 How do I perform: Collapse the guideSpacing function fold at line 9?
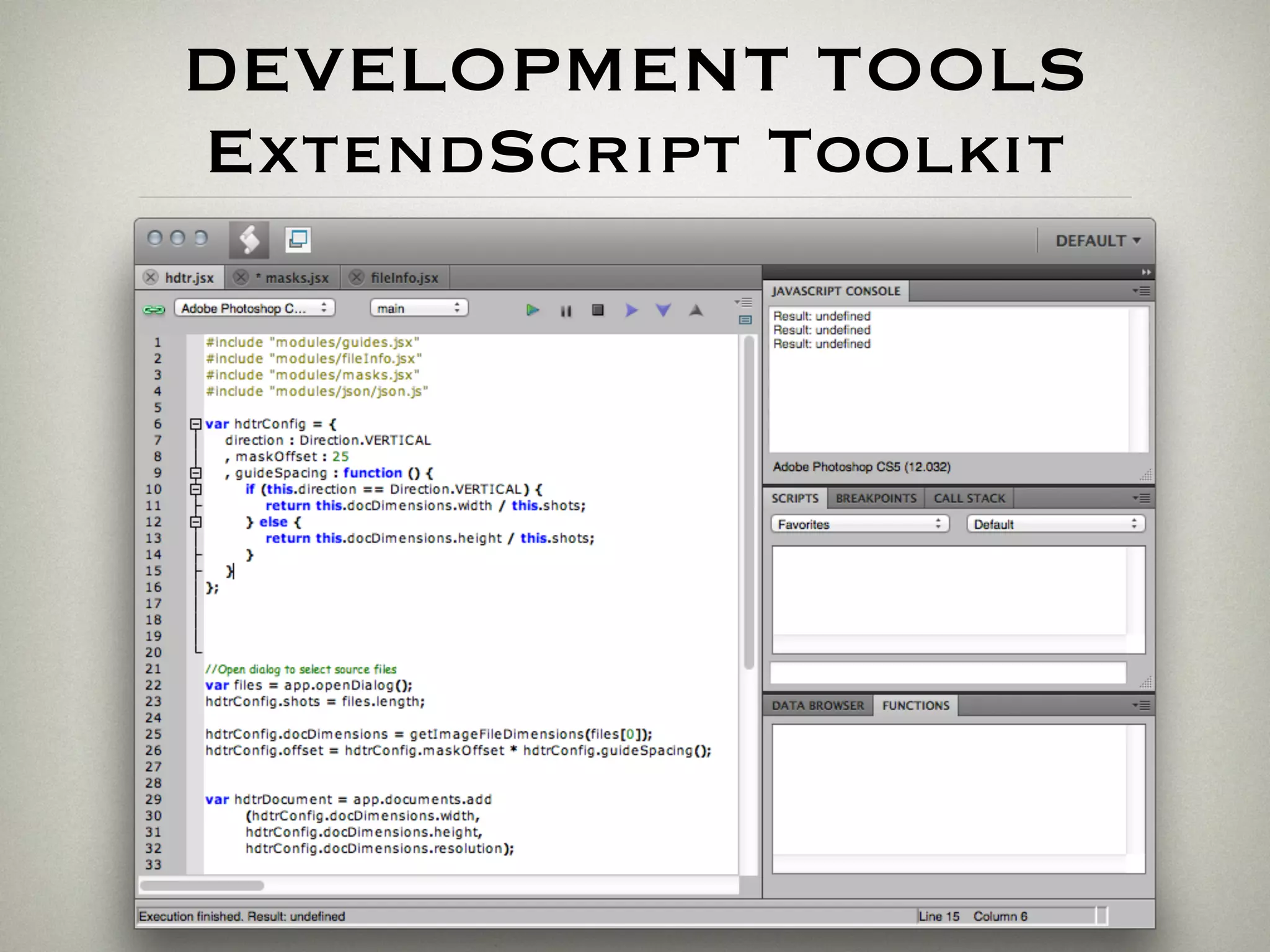tap(195, 473)
